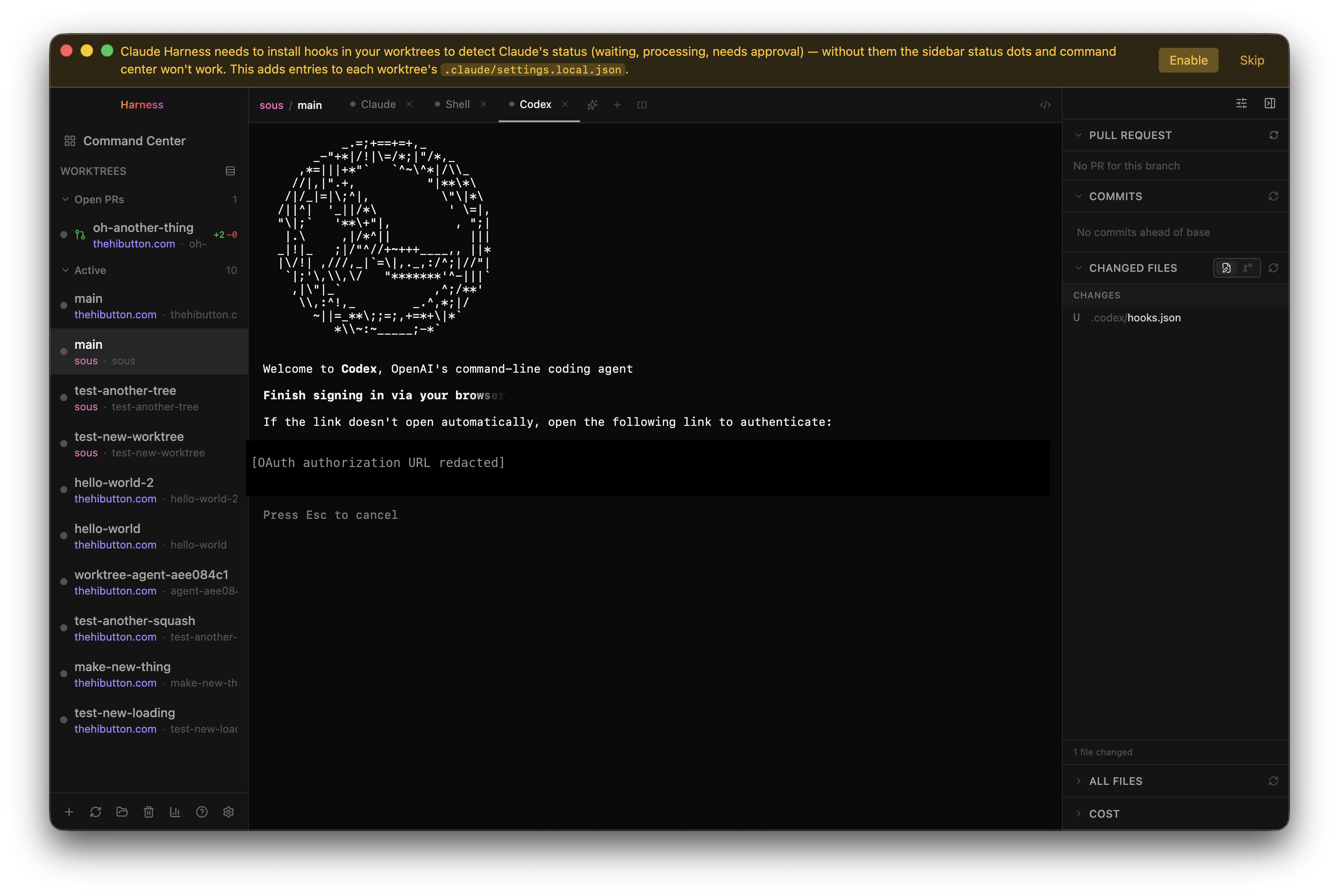Viewport: 1339px width, 896px height.
Task: Collapse the Commits section
Action: point(1078,196)
